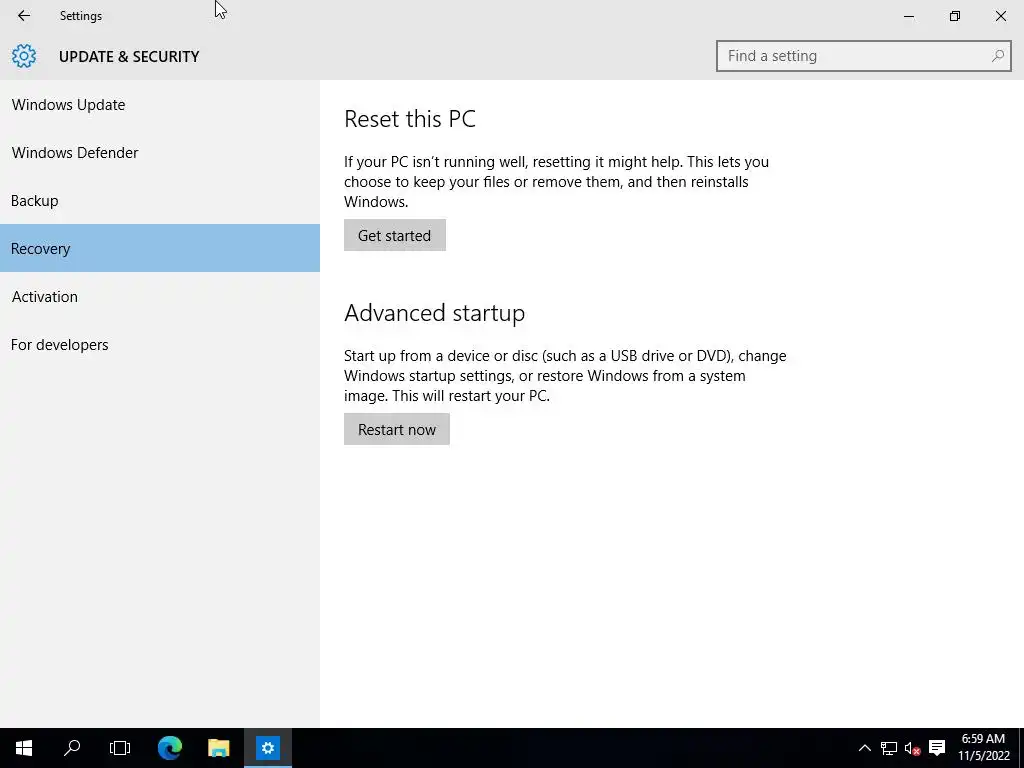Launch Microsoft Edge from the taskbar
1024x768 pixels.
(170, 748)
